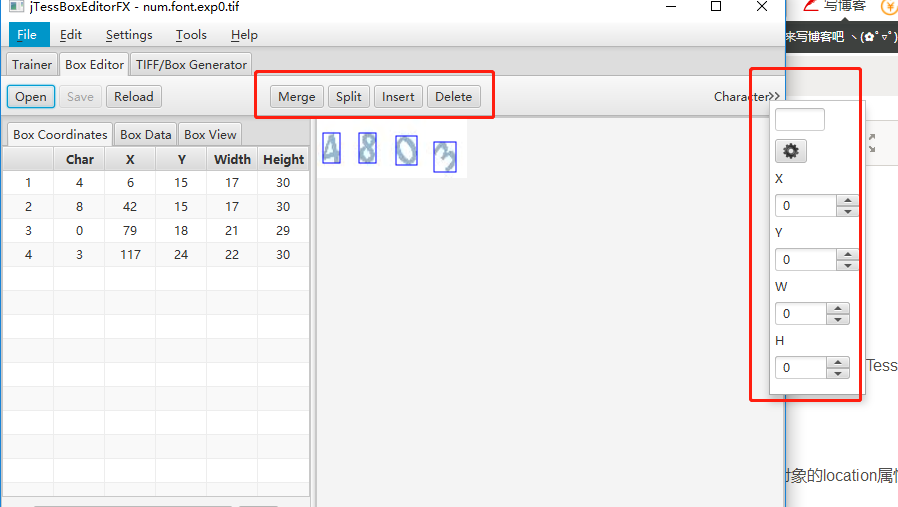
Task: Select the Box Data tab
Action: (145, 135)
